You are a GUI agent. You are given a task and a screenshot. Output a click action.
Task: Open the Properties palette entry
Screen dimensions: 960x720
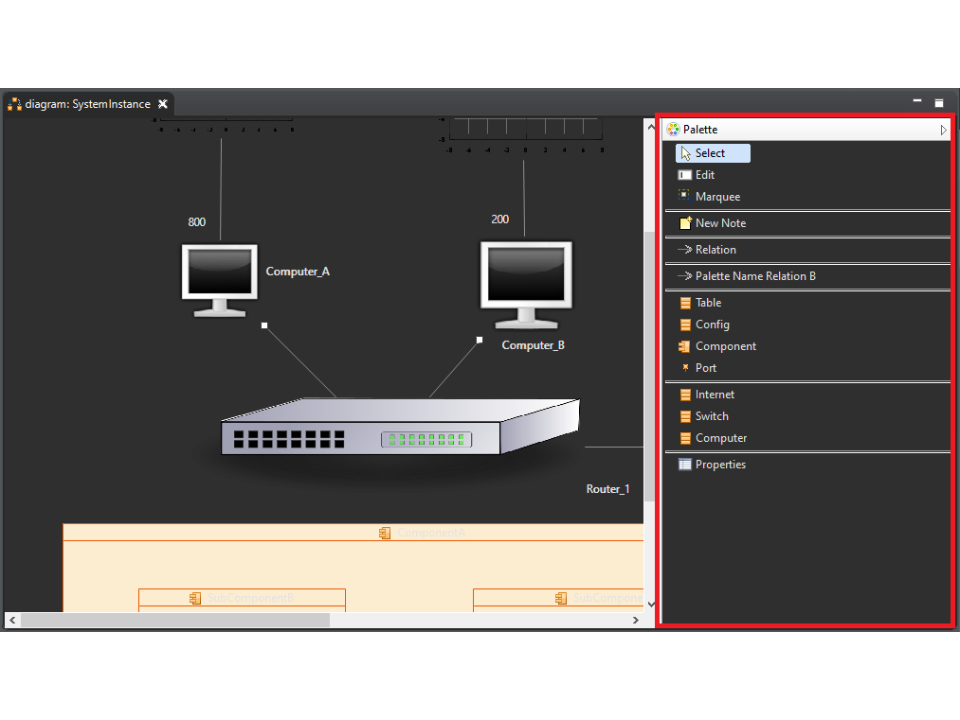720,465
